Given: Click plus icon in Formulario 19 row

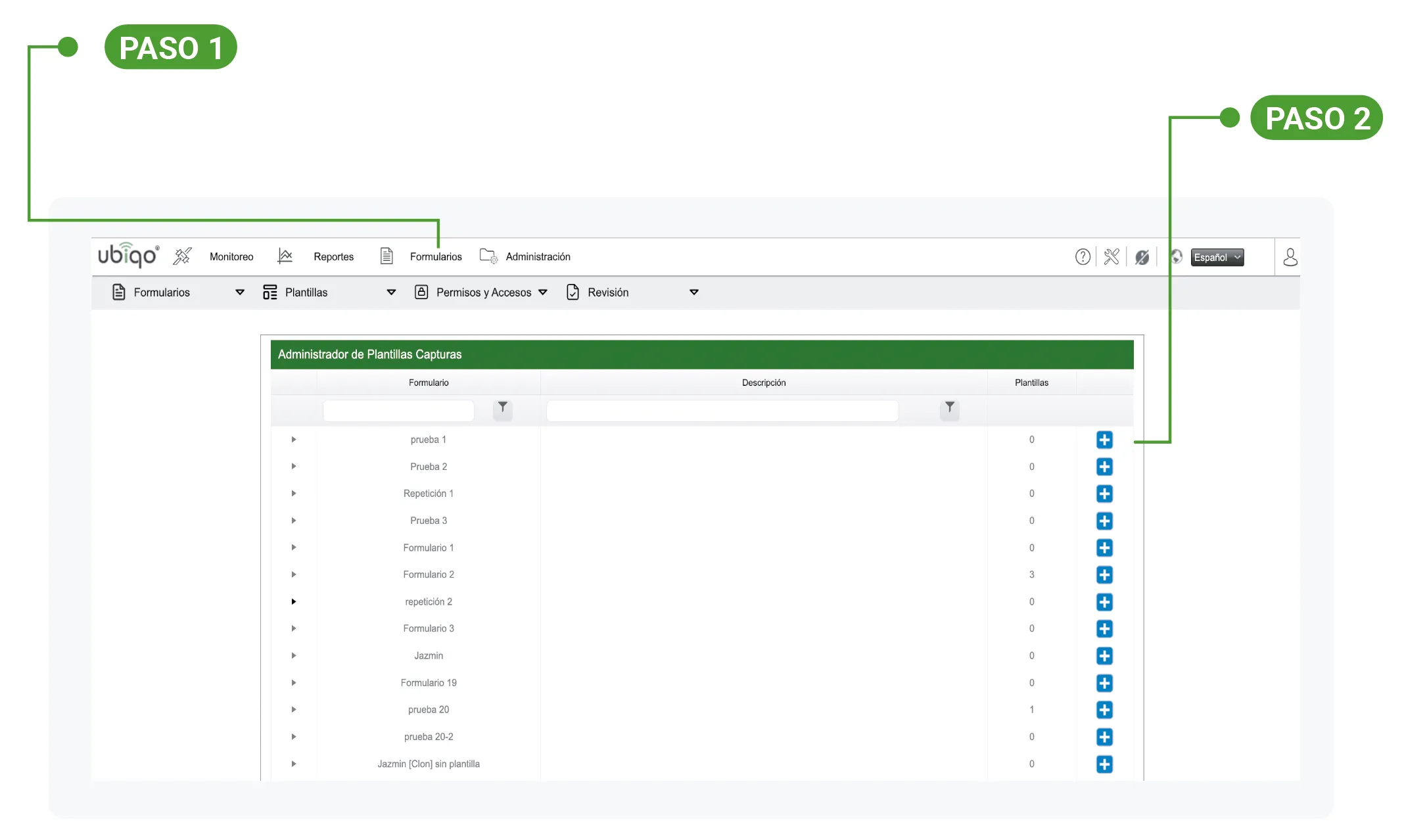Looking at the screenshot, I should (x=1104, y=683).
